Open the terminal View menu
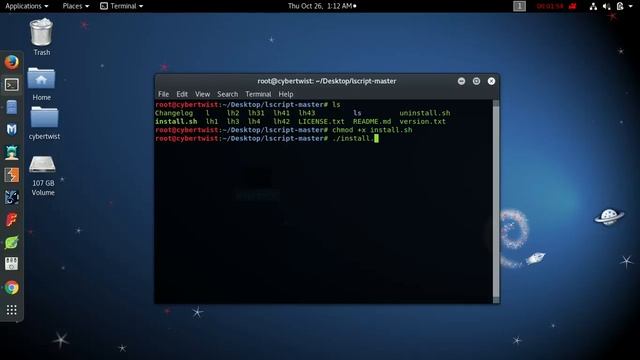This screenshot has height=360, width=640. [202, 94]
